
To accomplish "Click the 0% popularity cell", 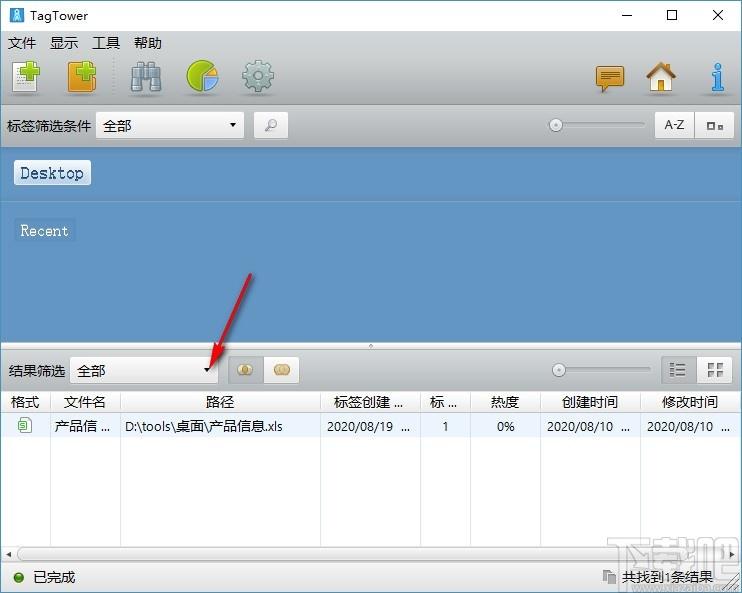I will 505,426.
